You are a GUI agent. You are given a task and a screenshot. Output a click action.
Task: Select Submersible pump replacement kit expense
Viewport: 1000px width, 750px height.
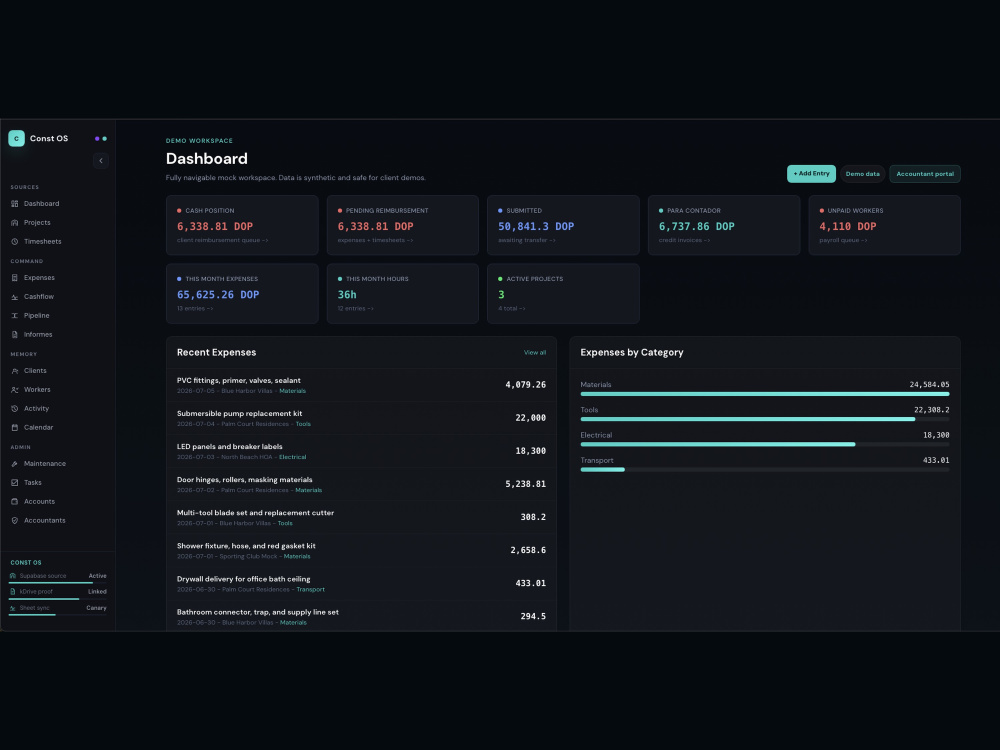point(361,418)
